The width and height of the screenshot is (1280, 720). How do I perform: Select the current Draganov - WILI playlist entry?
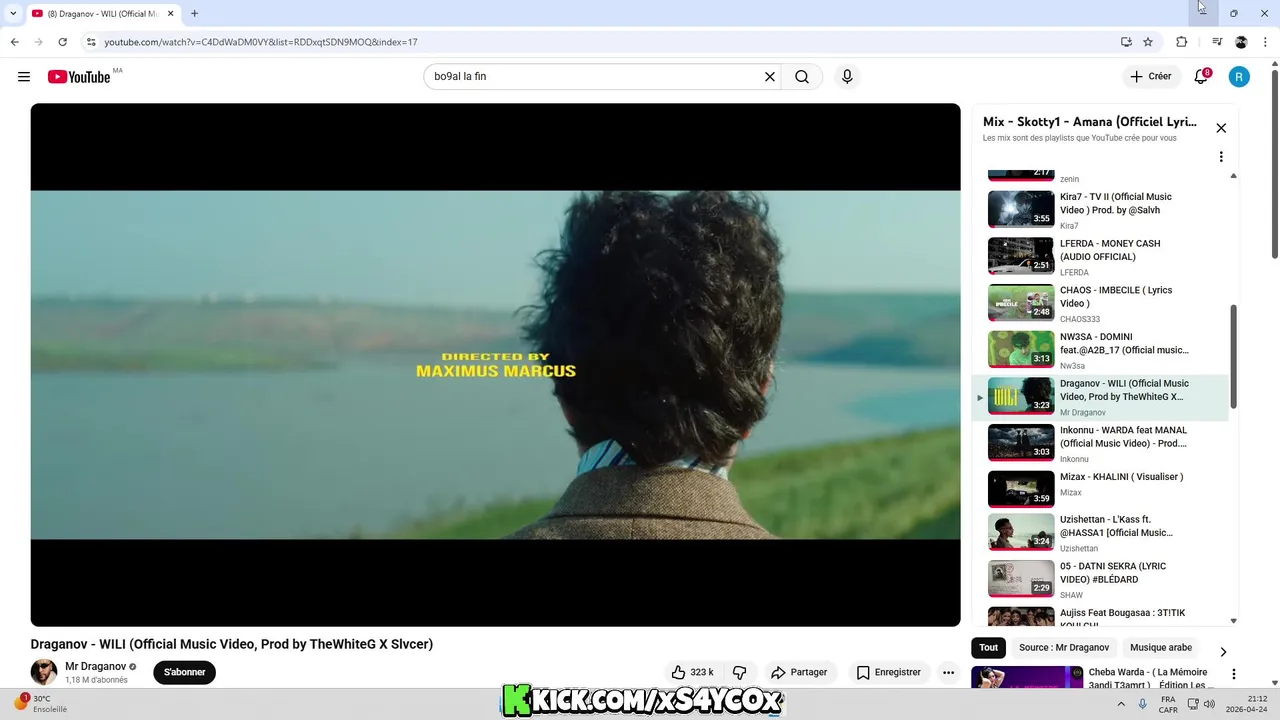coord(1100,397)
